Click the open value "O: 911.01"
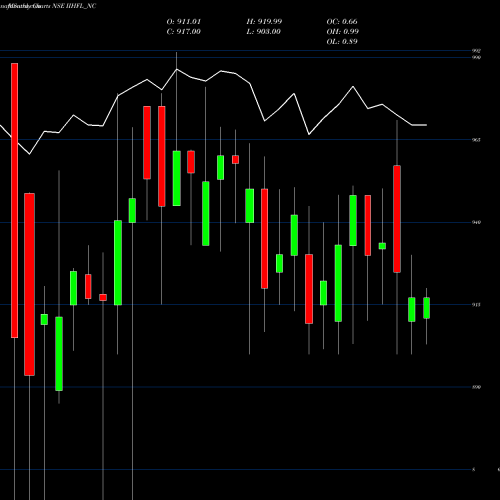 pyautogui.click(x=184, y=22)
